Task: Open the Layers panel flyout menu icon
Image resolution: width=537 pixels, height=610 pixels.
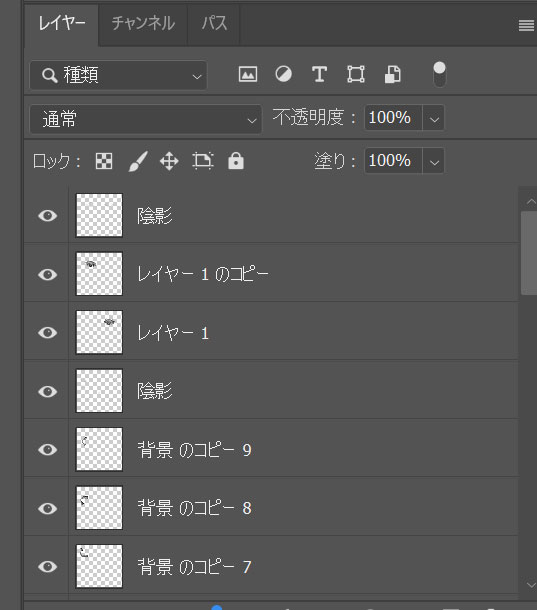Action: pos(526,26)
